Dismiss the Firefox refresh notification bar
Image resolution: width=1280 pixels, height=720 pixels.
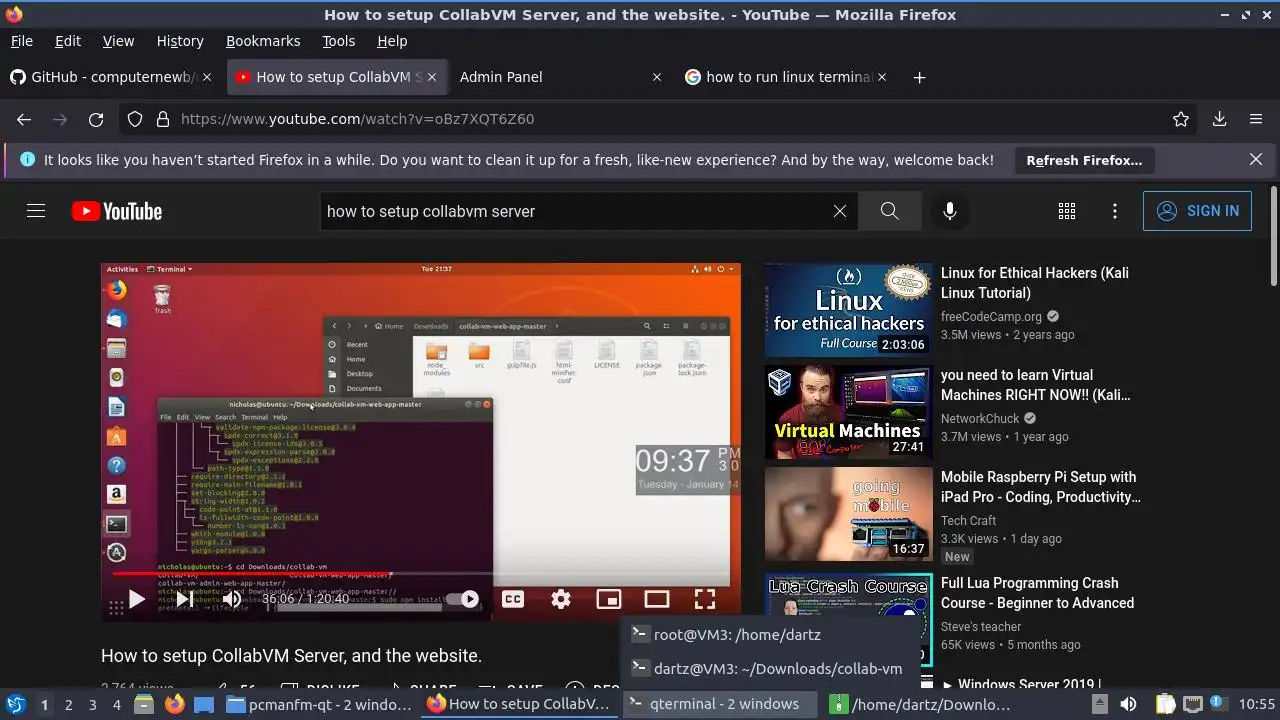(x=1256, y=160)
